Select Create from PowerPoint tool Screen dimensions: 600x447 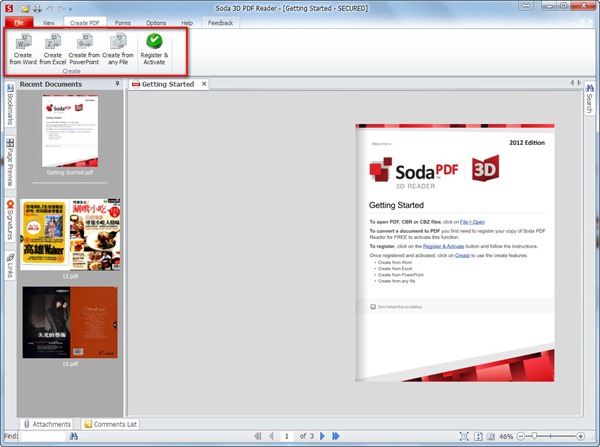point(91,48)
